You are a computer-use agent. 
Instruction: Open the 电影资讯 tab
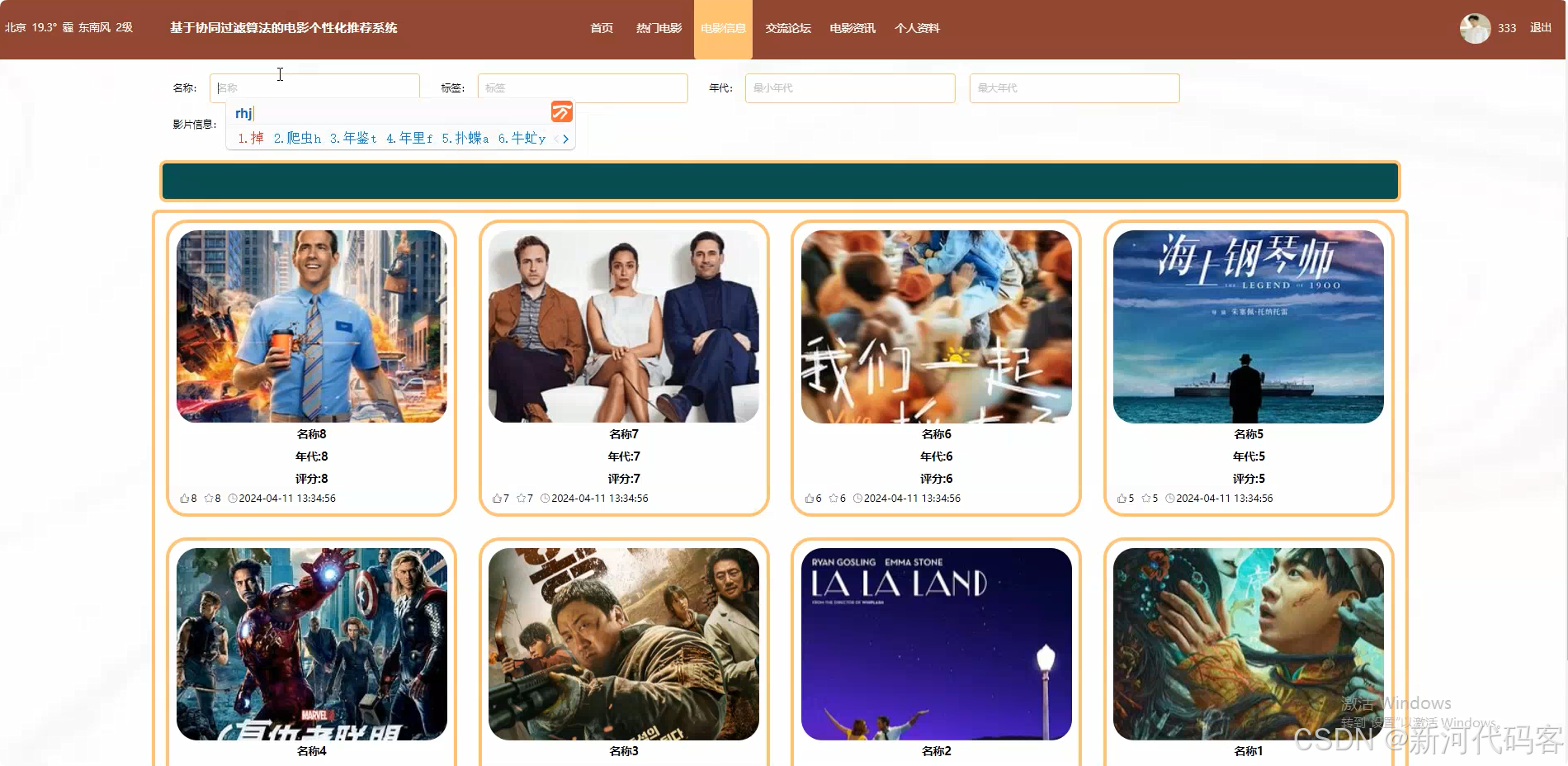[x=852, y=28]
